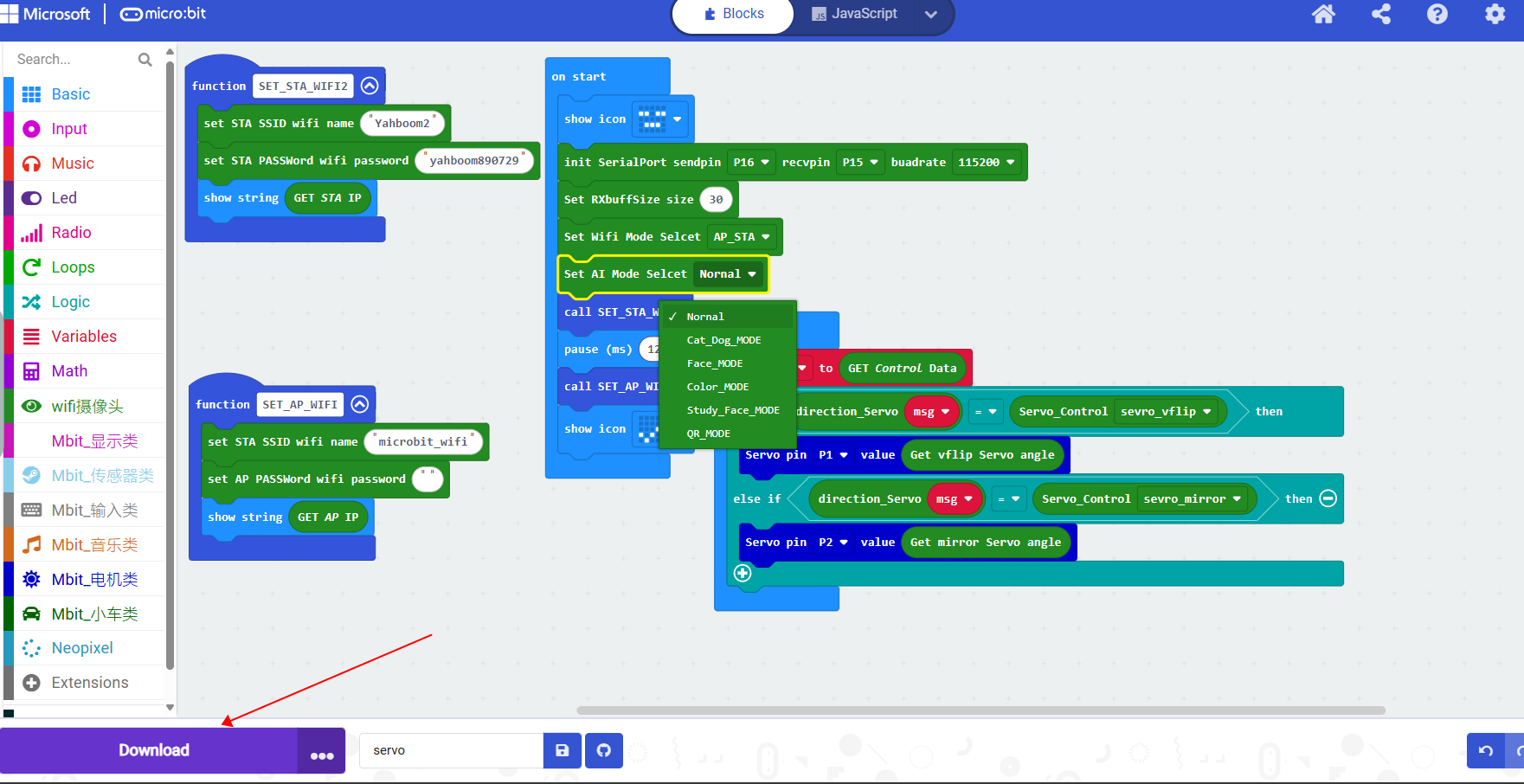
Task: Open the Home icon in header
Action: pyautogui.click(x=1323, y=14)
